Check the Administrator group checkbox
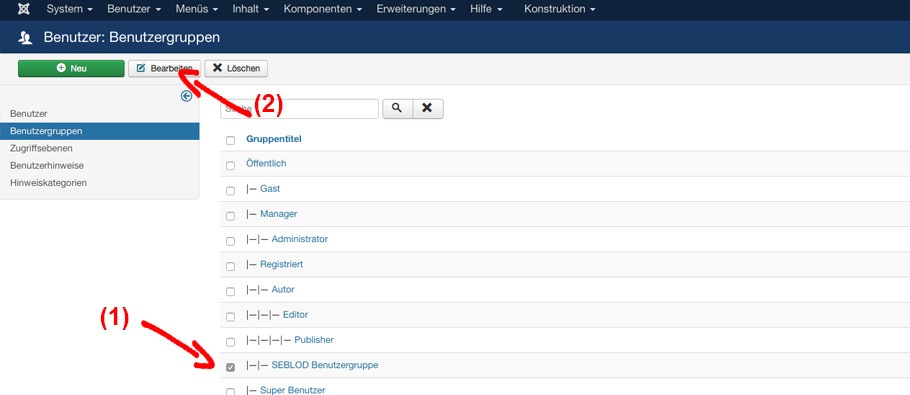This screenshot has width=910, height=395. 230,241
